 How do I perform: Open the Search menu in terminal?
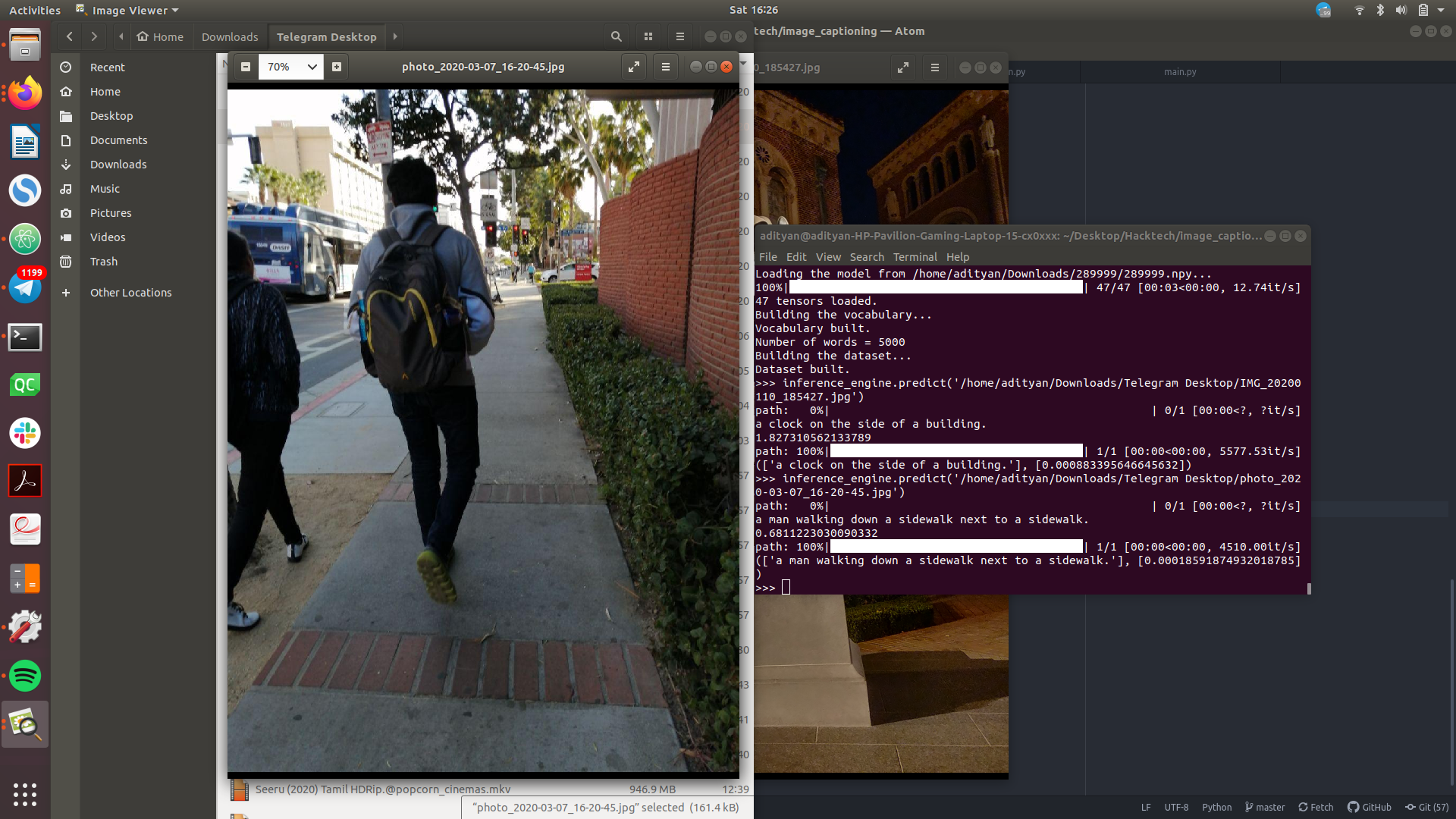click(866, 257)
